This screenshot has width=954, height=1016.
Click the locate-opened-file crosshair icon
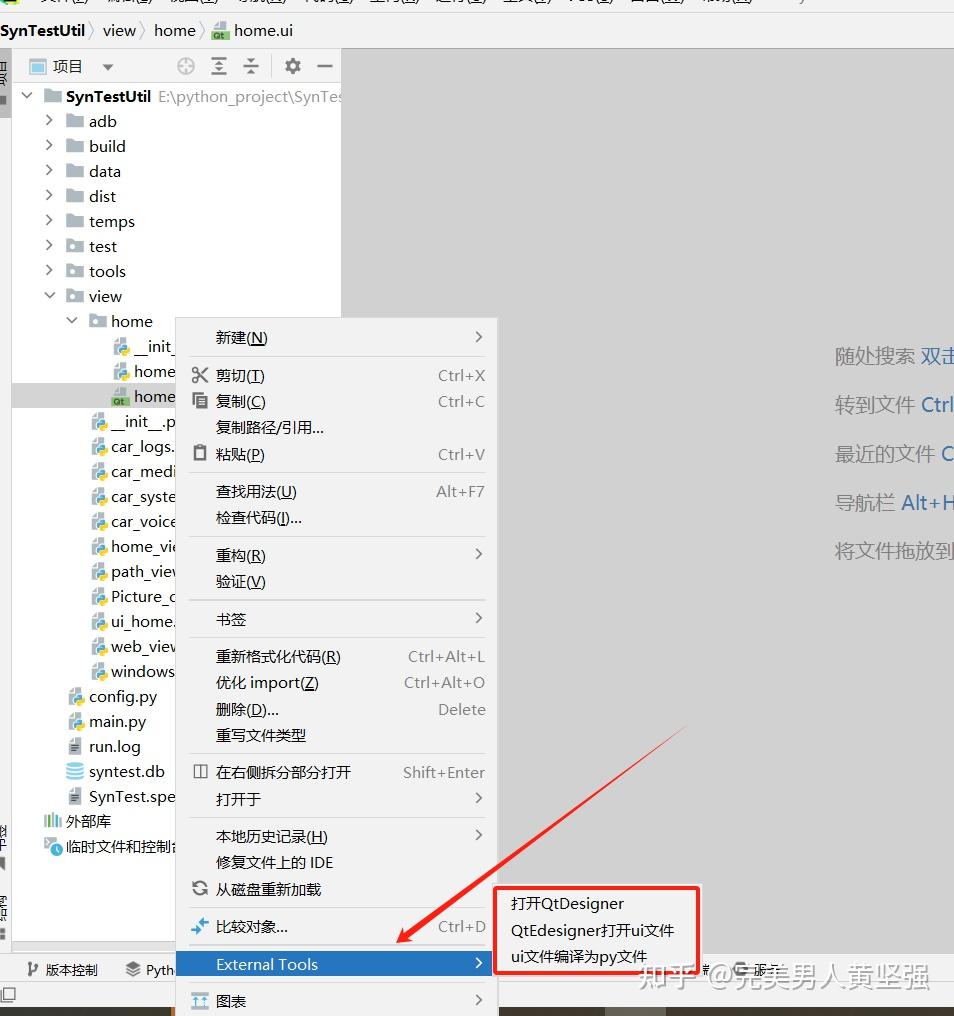pyautogui.click(x=185, y=66)
